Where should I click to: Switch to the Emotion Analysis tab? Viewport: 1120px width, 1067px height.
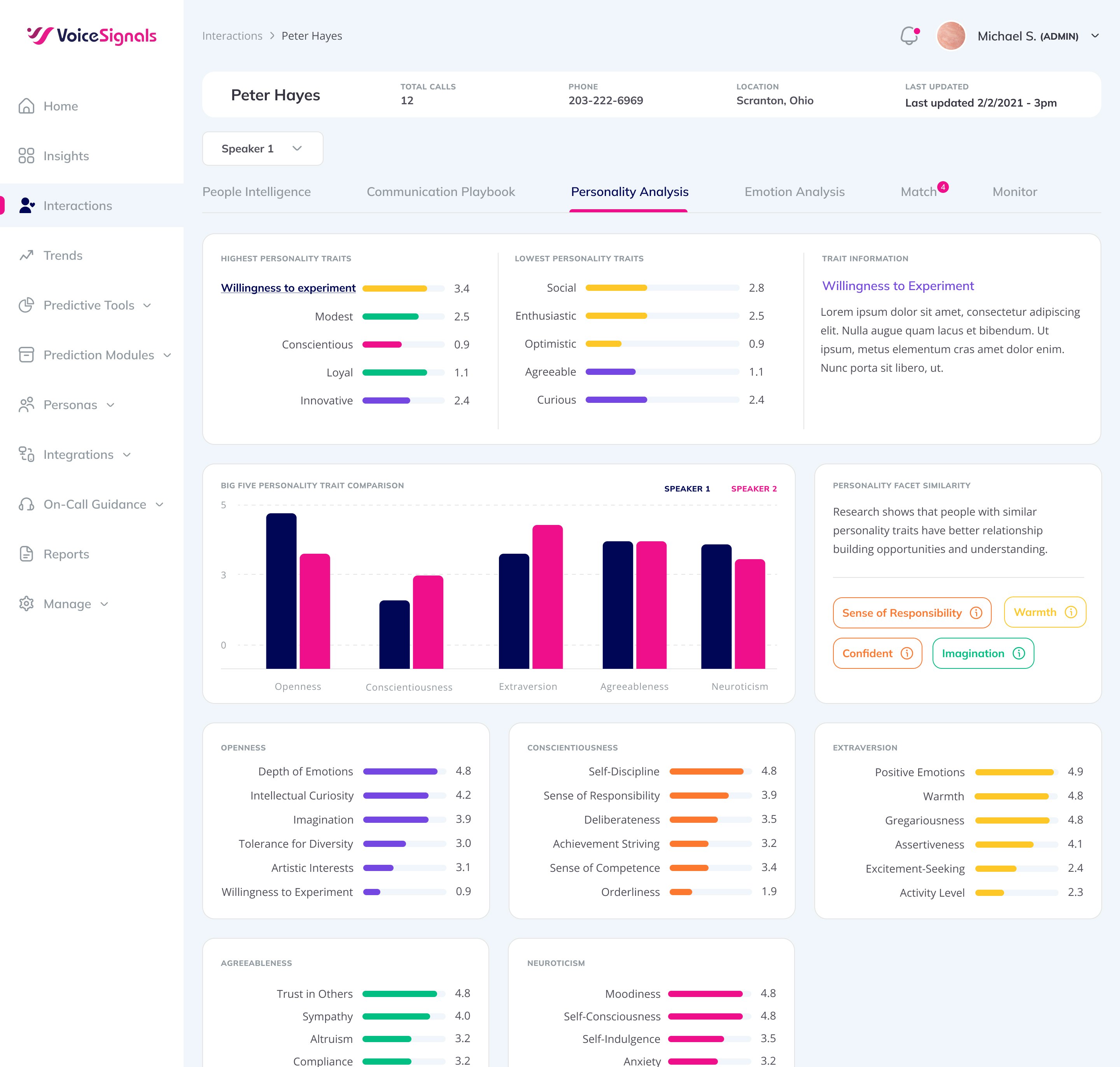coord(794,192)
